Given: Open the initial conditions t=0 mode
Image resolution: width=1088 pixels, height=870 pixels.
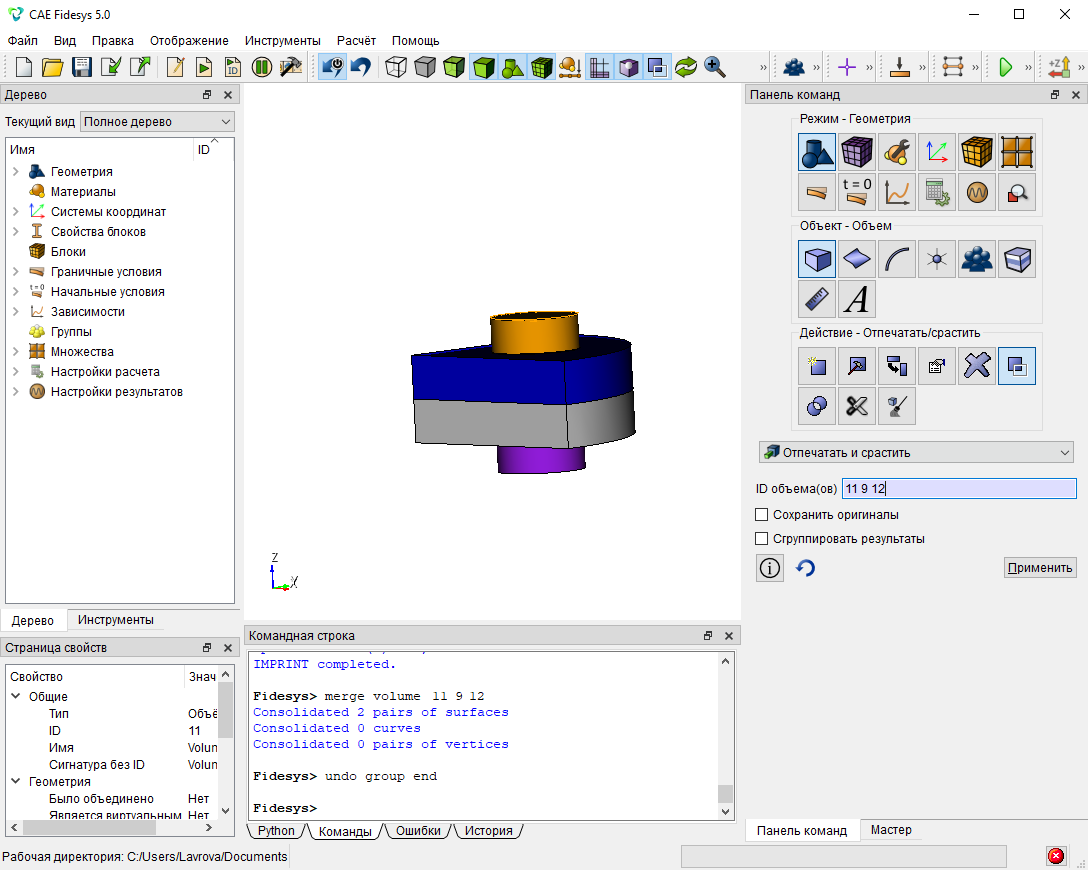Looking at the screenshot, I should (x=857, y=192).
